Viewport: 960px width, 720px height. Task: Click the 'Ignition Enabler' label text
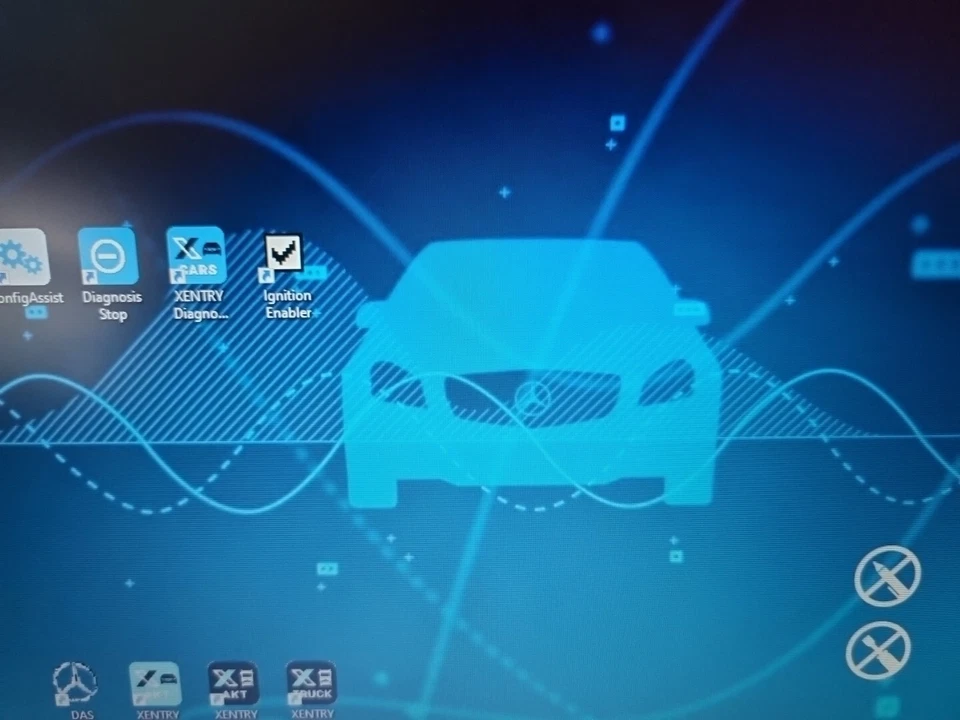click(287, 304)
